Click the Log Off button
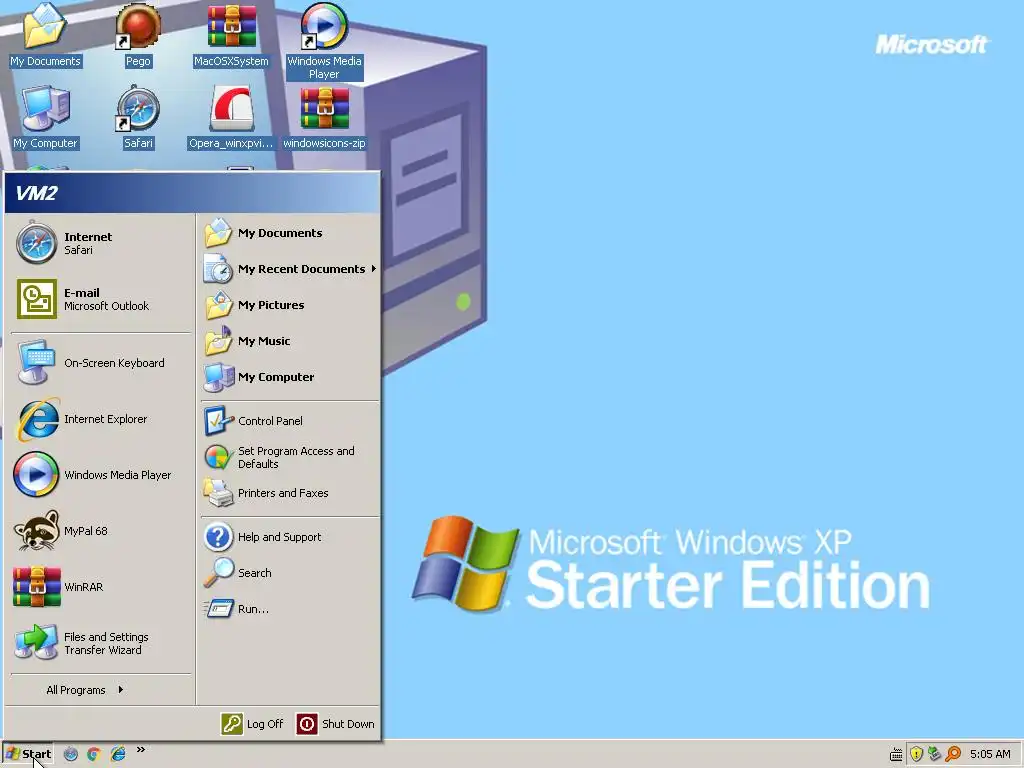Image resolution: width=1024 pixels, height=768 pixels. 253,724
